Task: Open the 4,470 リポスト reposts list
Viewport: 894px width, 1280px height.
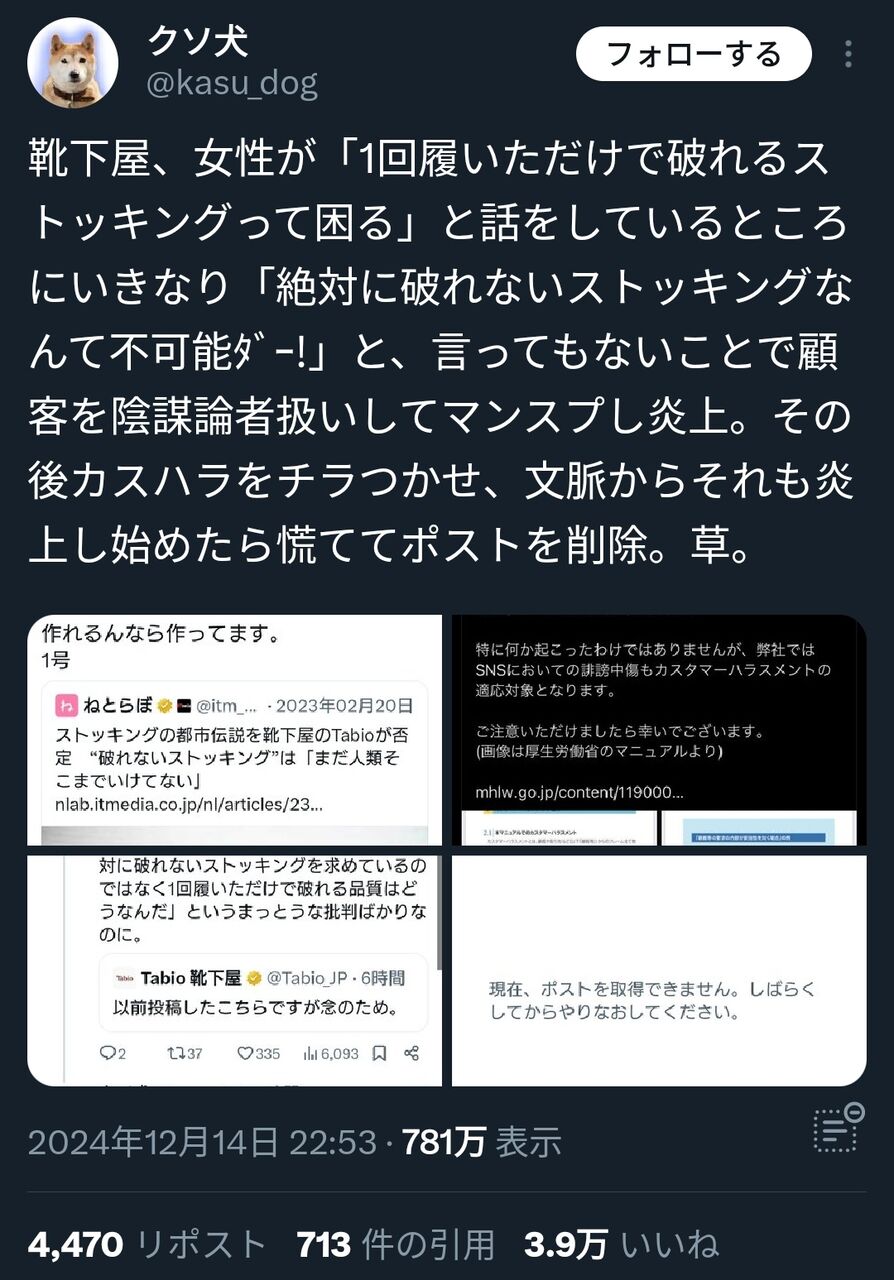Action: tap(148, 1245)
